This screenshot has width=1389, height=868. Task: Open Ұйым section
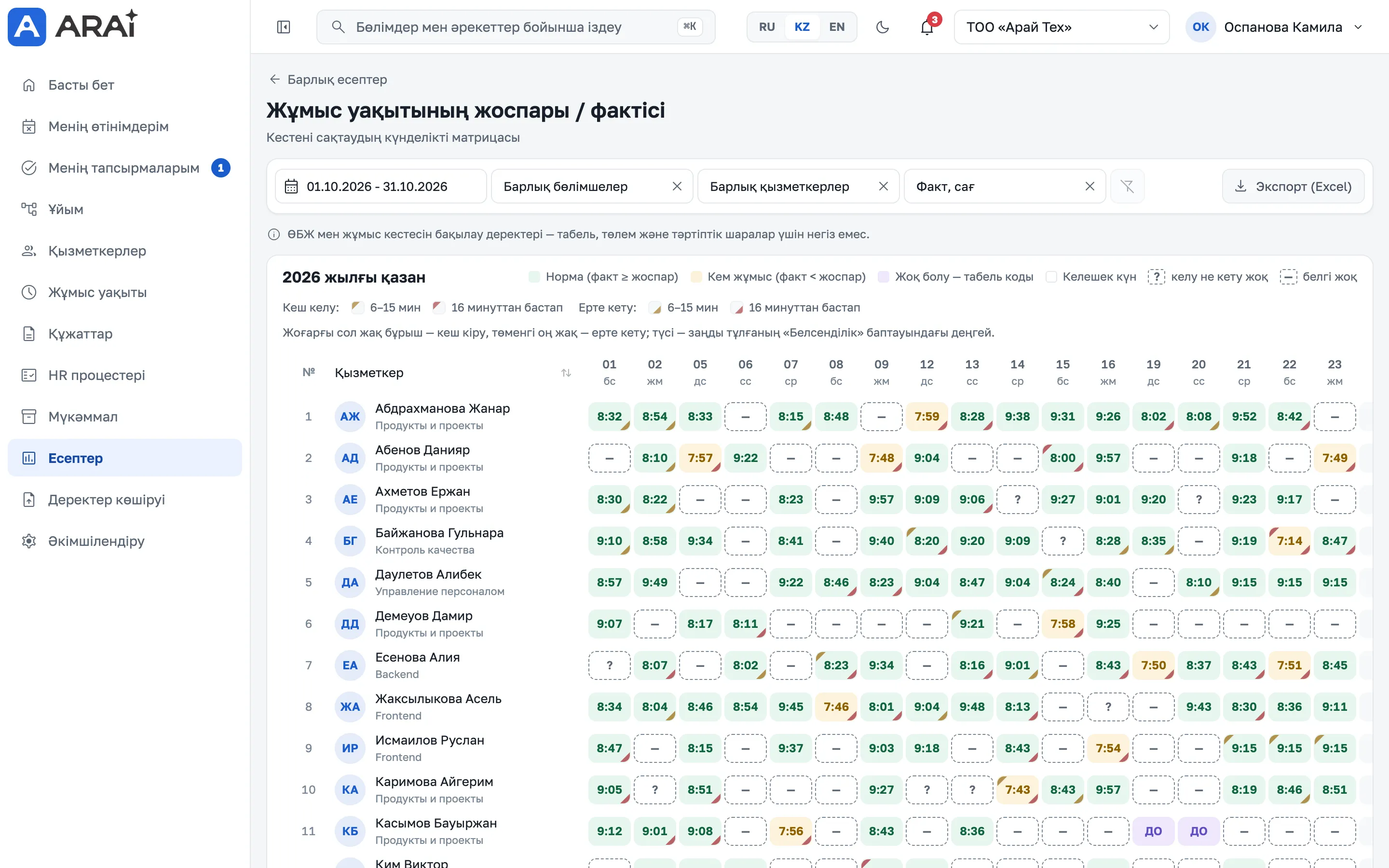(x=124, y=209)
